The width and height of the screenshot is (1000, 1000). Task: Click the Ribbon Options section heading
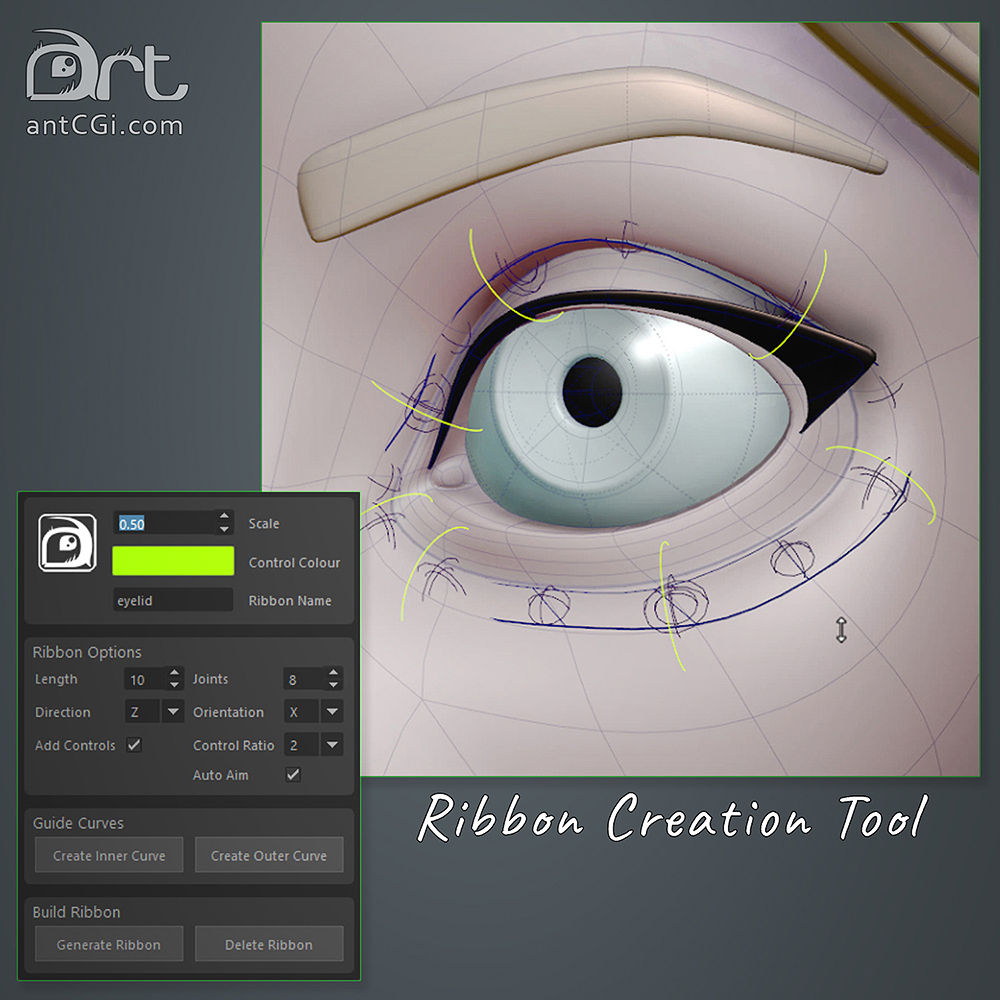point(87,652)
